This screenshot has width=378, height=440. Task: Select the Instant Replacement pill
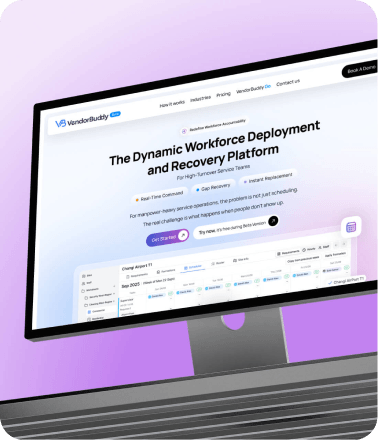[x=268, y=178]
